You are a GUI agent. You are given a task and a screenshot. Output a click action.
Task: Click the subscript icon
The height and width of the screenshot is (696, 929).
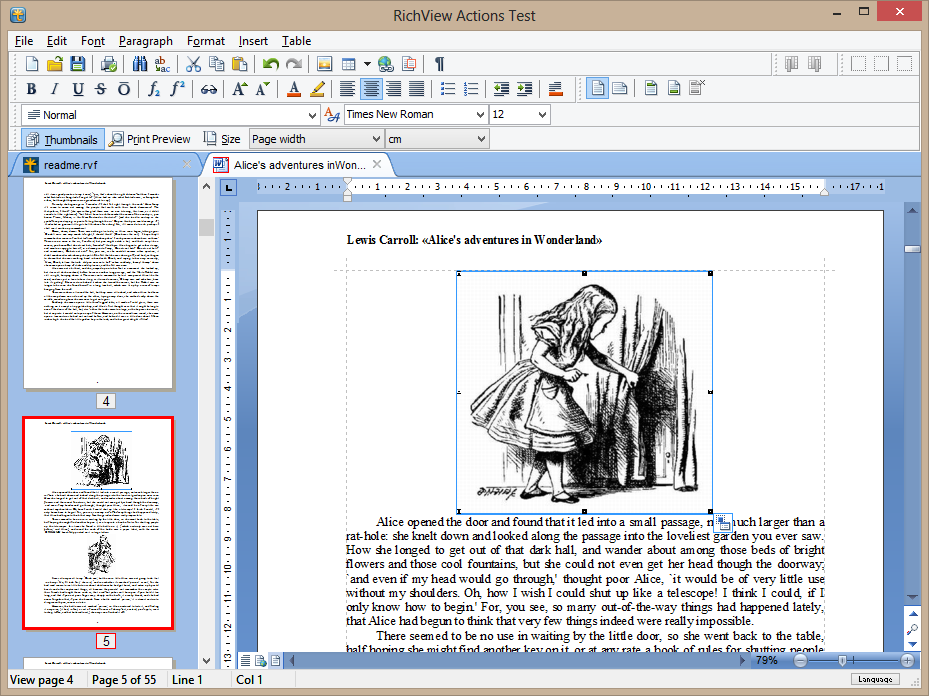pyautogui.click(x=154, y=89)
